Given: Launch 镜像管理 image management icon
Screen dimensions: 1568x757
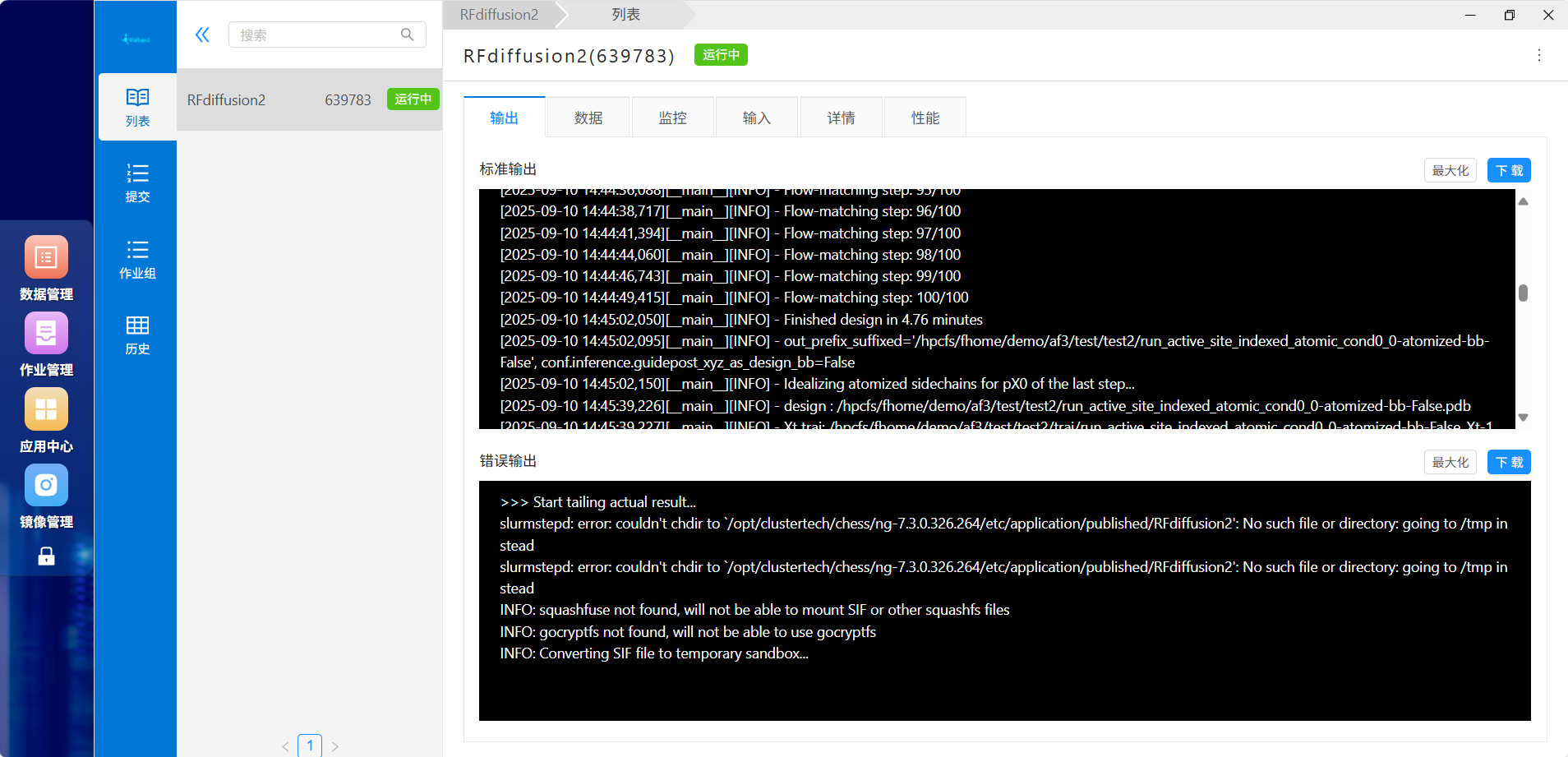Looking at the screenshot, I should click(x=46, y=486).
